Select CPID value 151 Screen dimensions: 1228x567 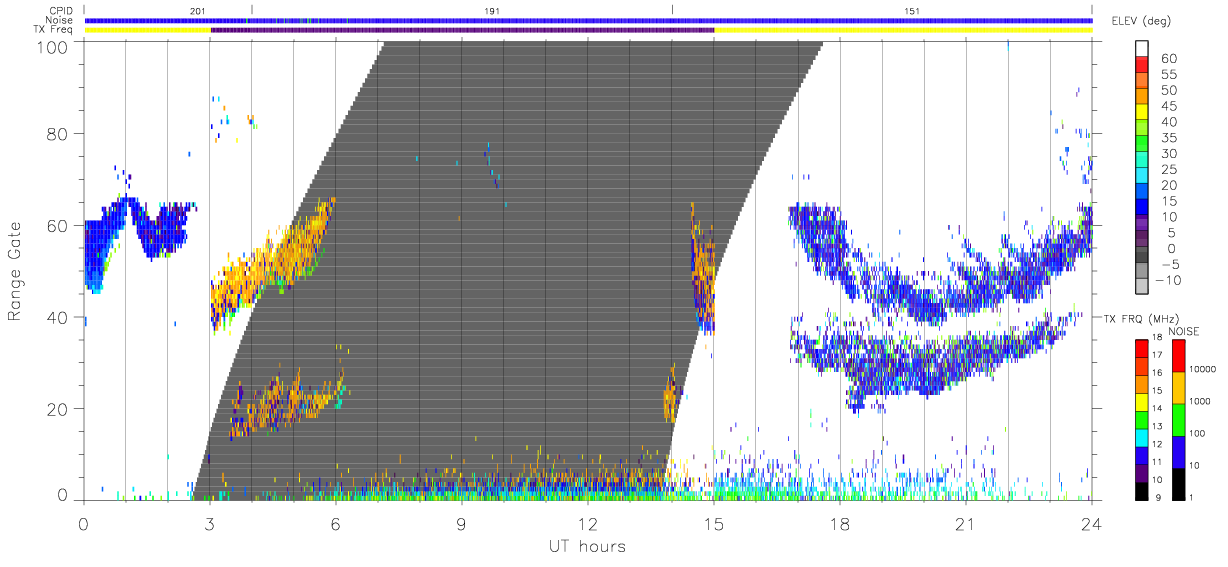pos(912,11)
